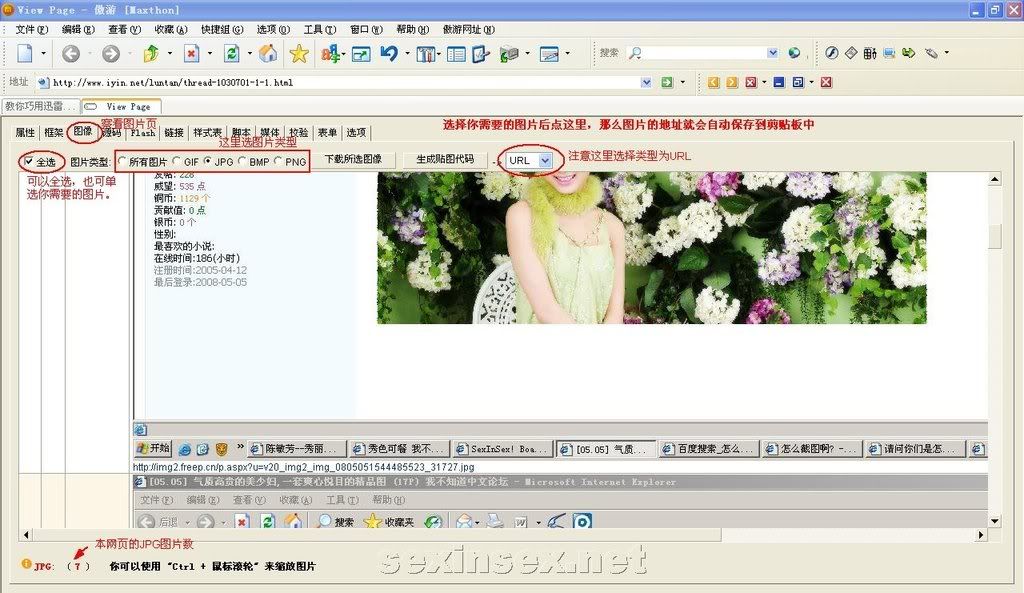The height and width of the screenshot is (593, 1024).
Task: Select the BMP image type radio button
Action: point(242,161)
